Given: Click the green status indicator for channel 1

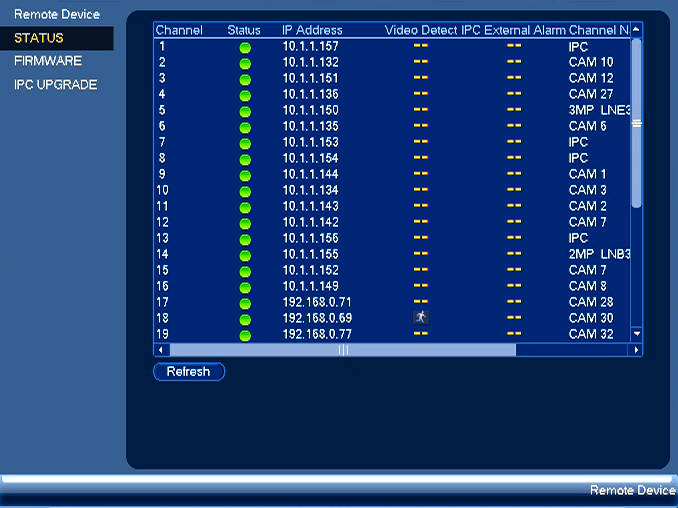Looking at the screenshot, I should pos(245,48).
